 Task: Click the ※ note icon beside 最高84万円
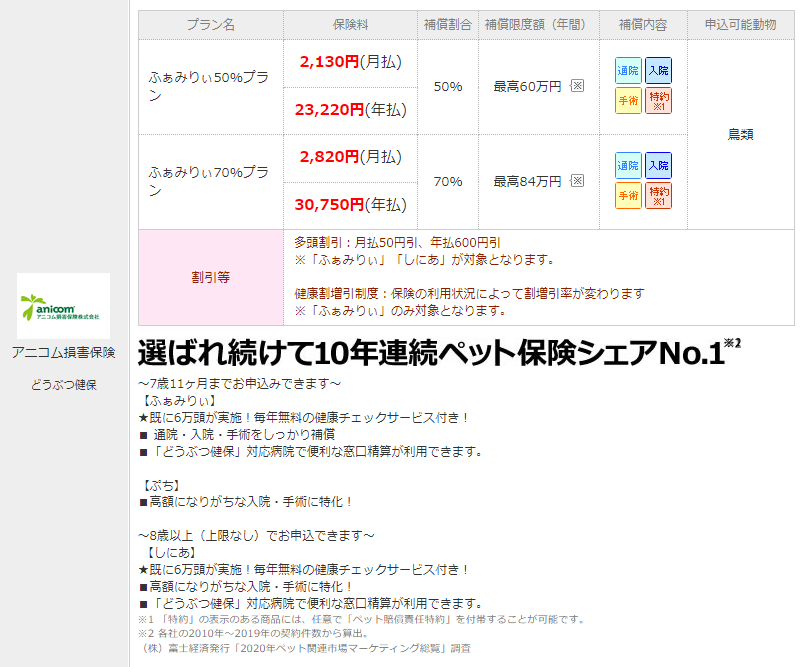pyautogui.click(x=577, y=181)
